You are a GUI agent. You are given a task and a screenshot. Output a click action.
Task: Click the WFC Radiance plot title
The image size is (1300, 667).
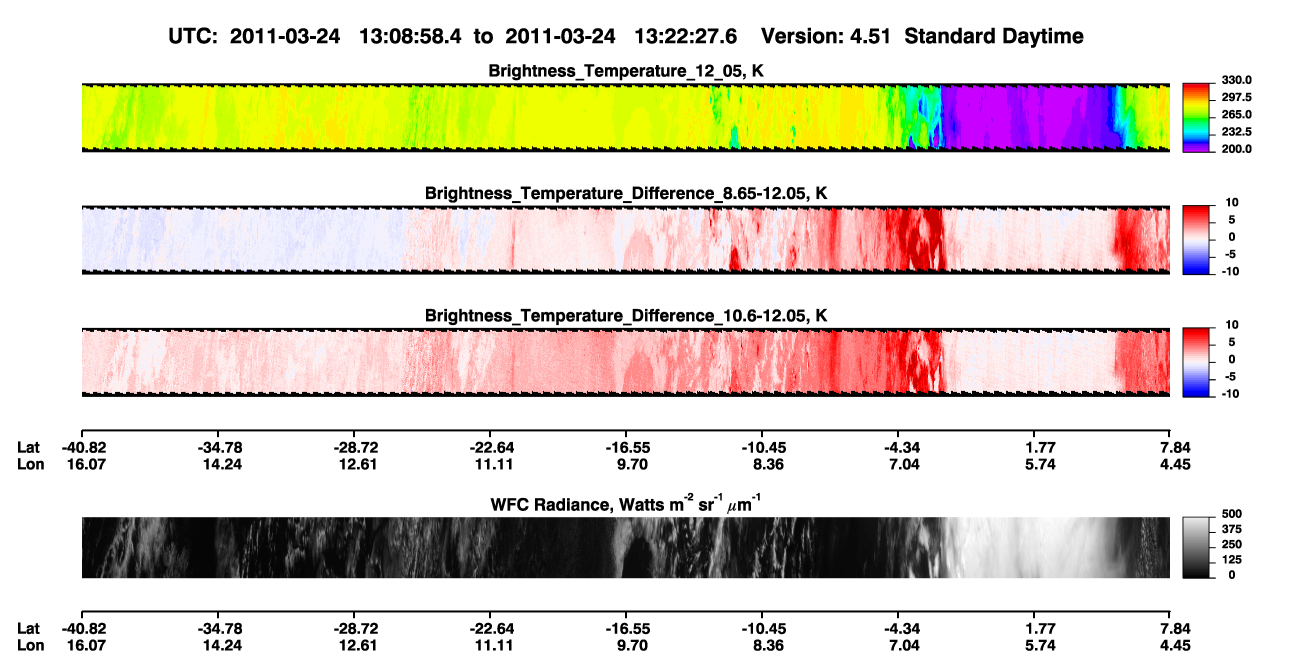(626, 503)
